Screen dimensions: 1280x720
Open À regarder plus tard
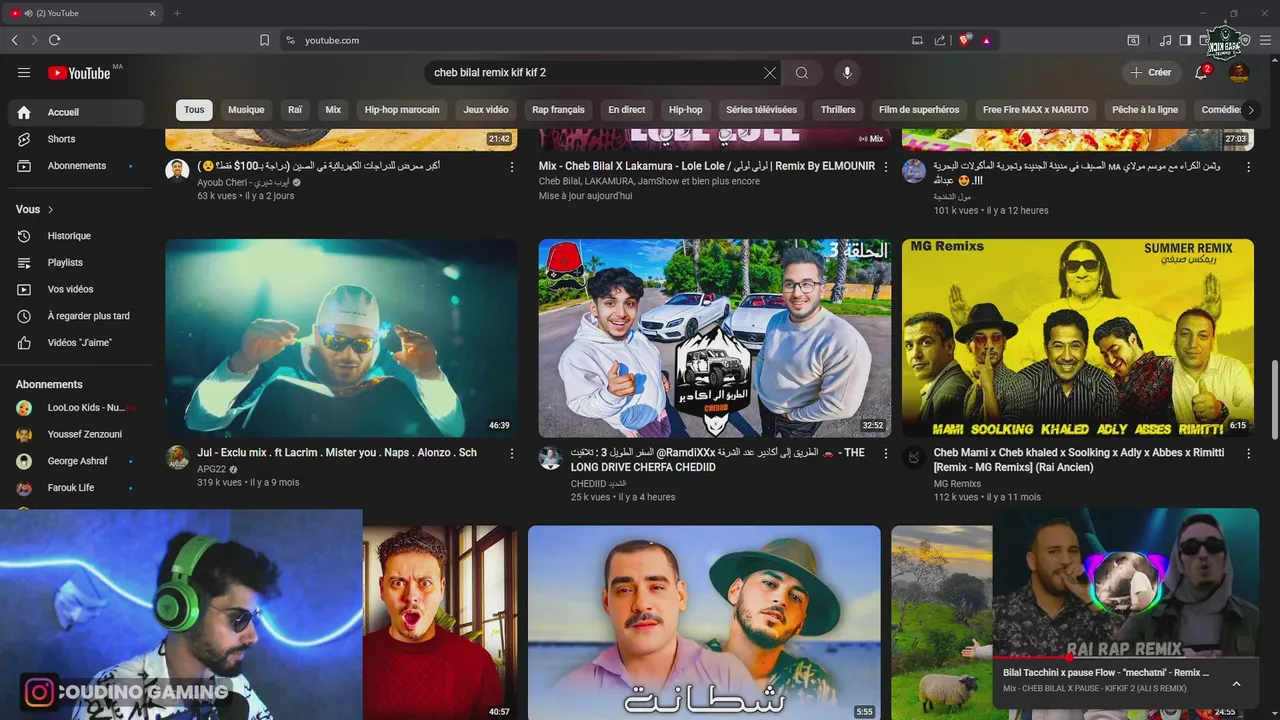78,316
